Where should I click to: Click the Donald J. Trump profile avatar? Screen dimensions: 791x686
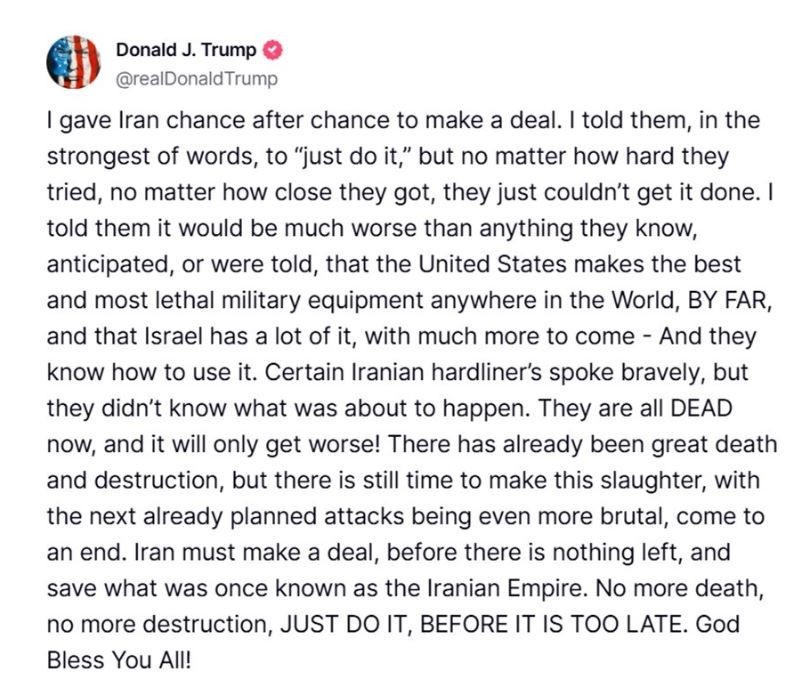[x=73, y=63]
